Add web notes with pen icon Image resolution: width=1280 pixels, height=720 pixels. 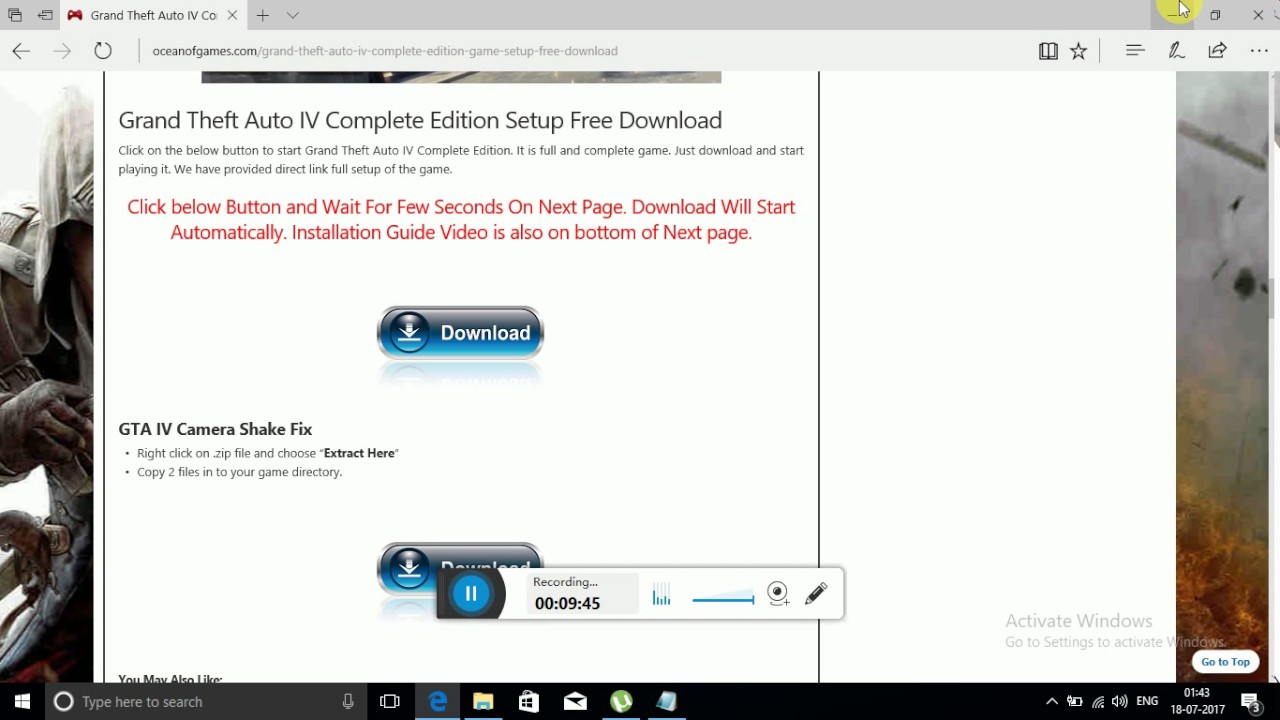[x=1177, y=51]
